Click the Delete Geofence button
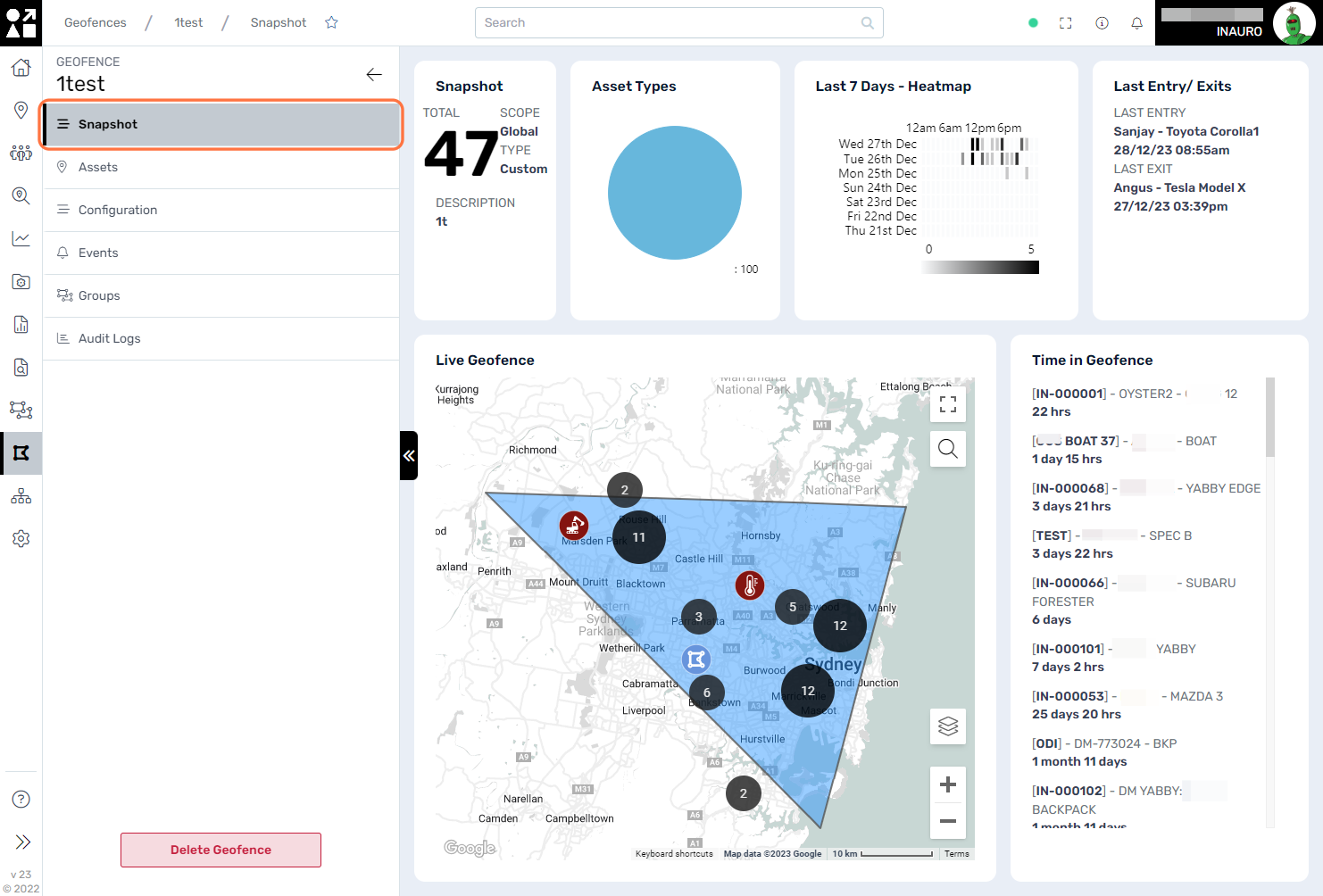 point(220,850)
